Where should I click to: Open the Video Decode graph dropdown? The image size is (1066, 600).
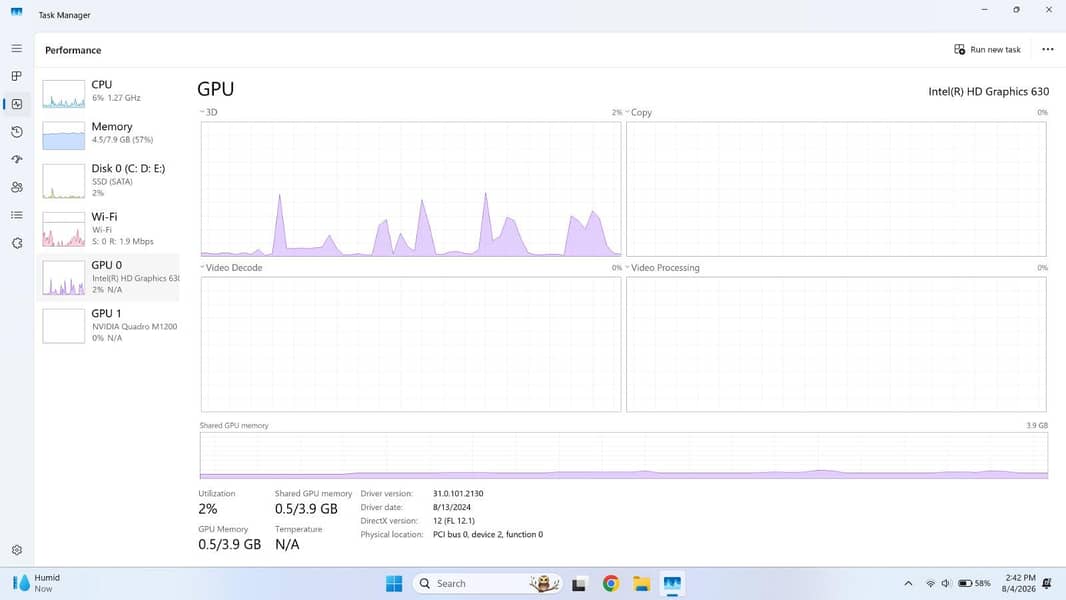(231, 268)
